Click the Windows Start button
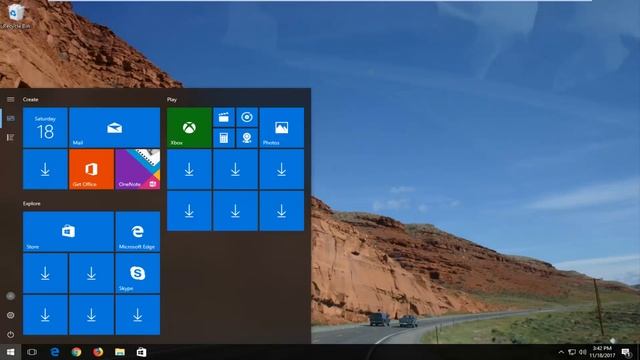Screen dimensions: 640x360 (11, 352)
